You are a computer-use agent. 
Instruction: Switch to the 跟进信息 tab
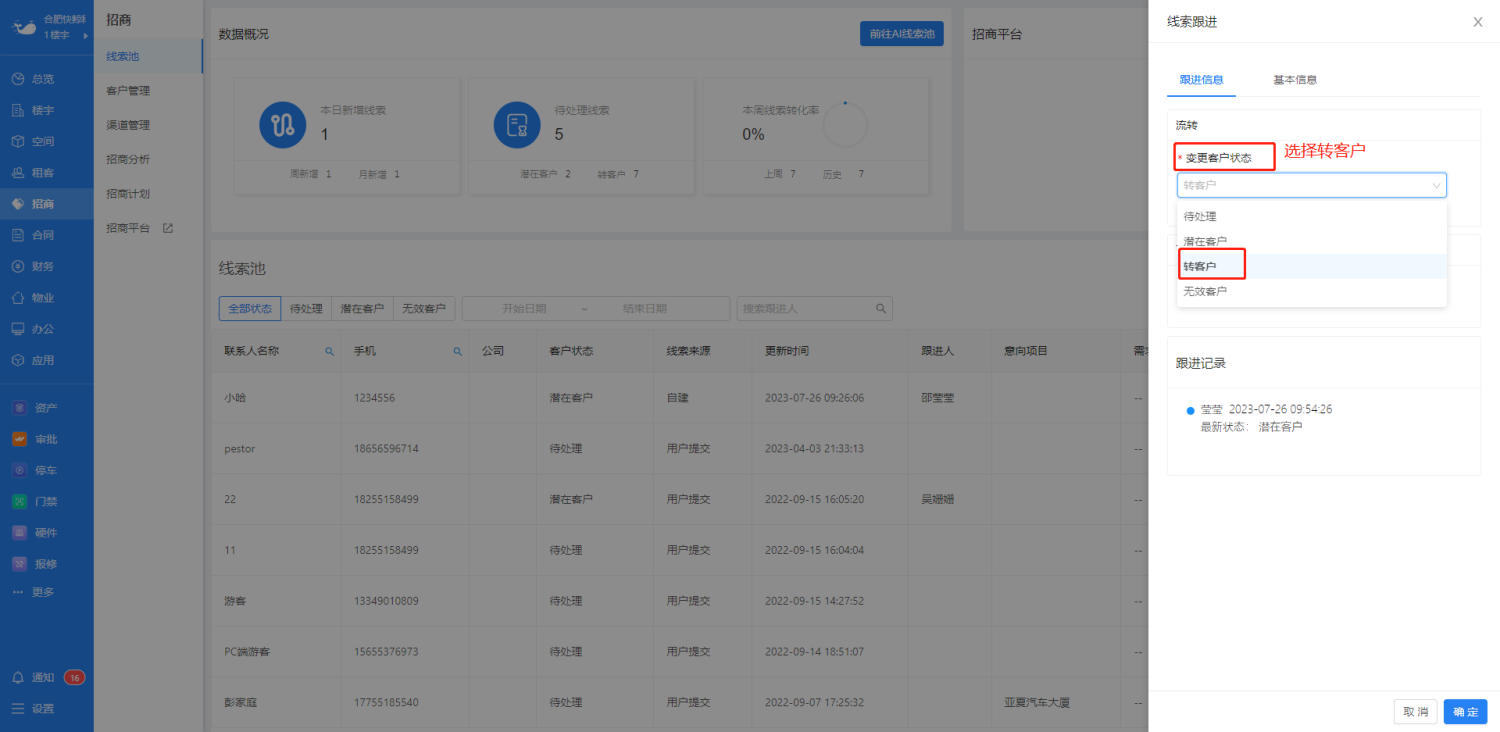coord(1201,80)
